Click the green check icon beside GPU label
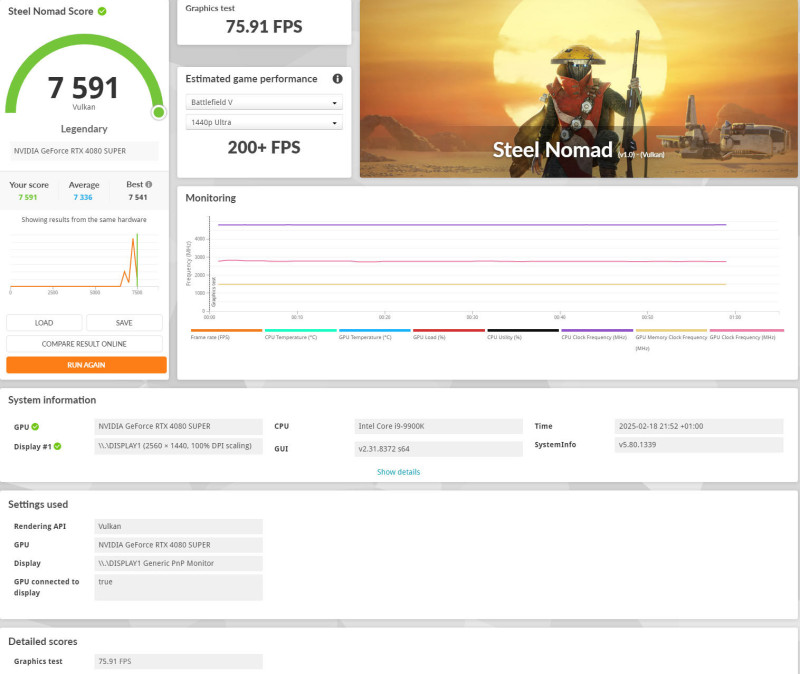 pyautogui.click(x=35, y=427)
